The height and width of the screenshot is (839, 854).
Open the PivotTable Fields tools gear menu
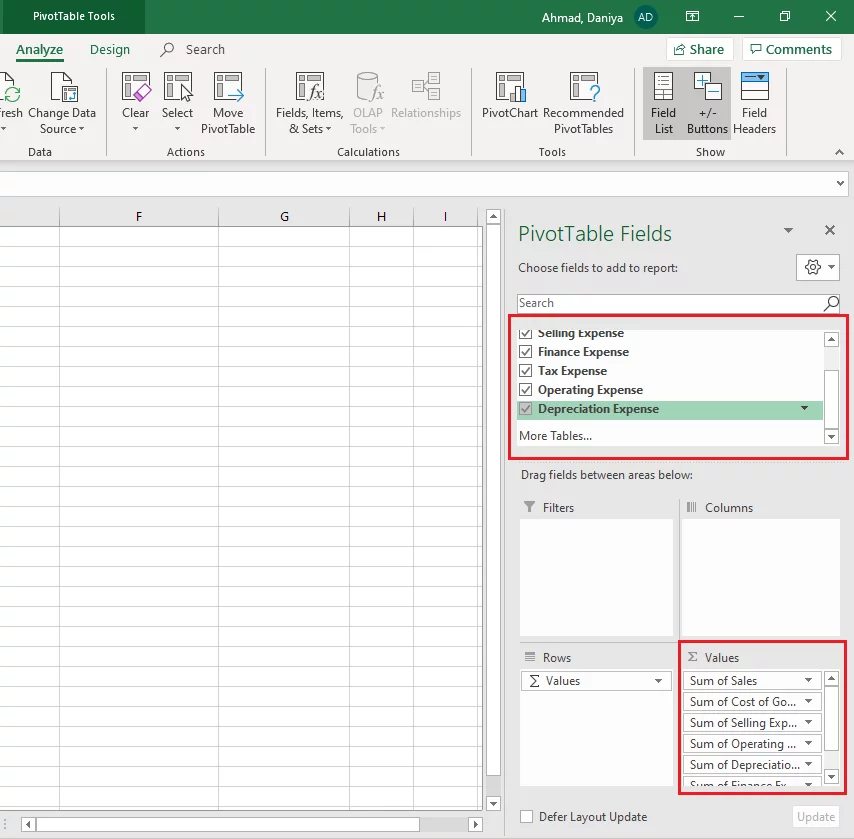[817, 267]
